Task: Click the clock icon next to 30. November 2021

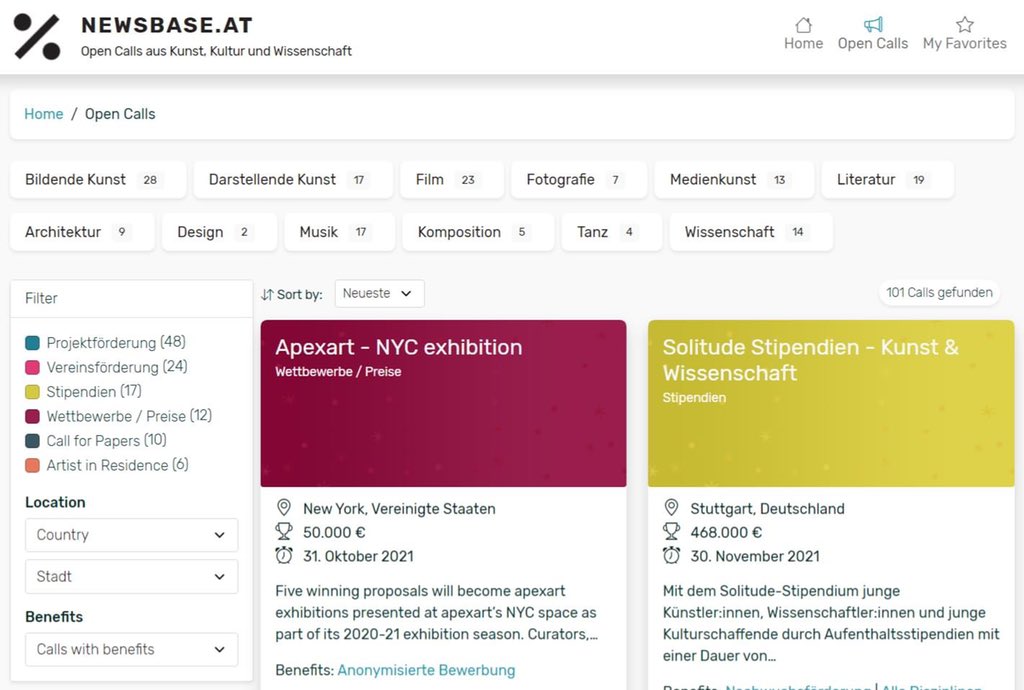Action: tap(671, 556)
